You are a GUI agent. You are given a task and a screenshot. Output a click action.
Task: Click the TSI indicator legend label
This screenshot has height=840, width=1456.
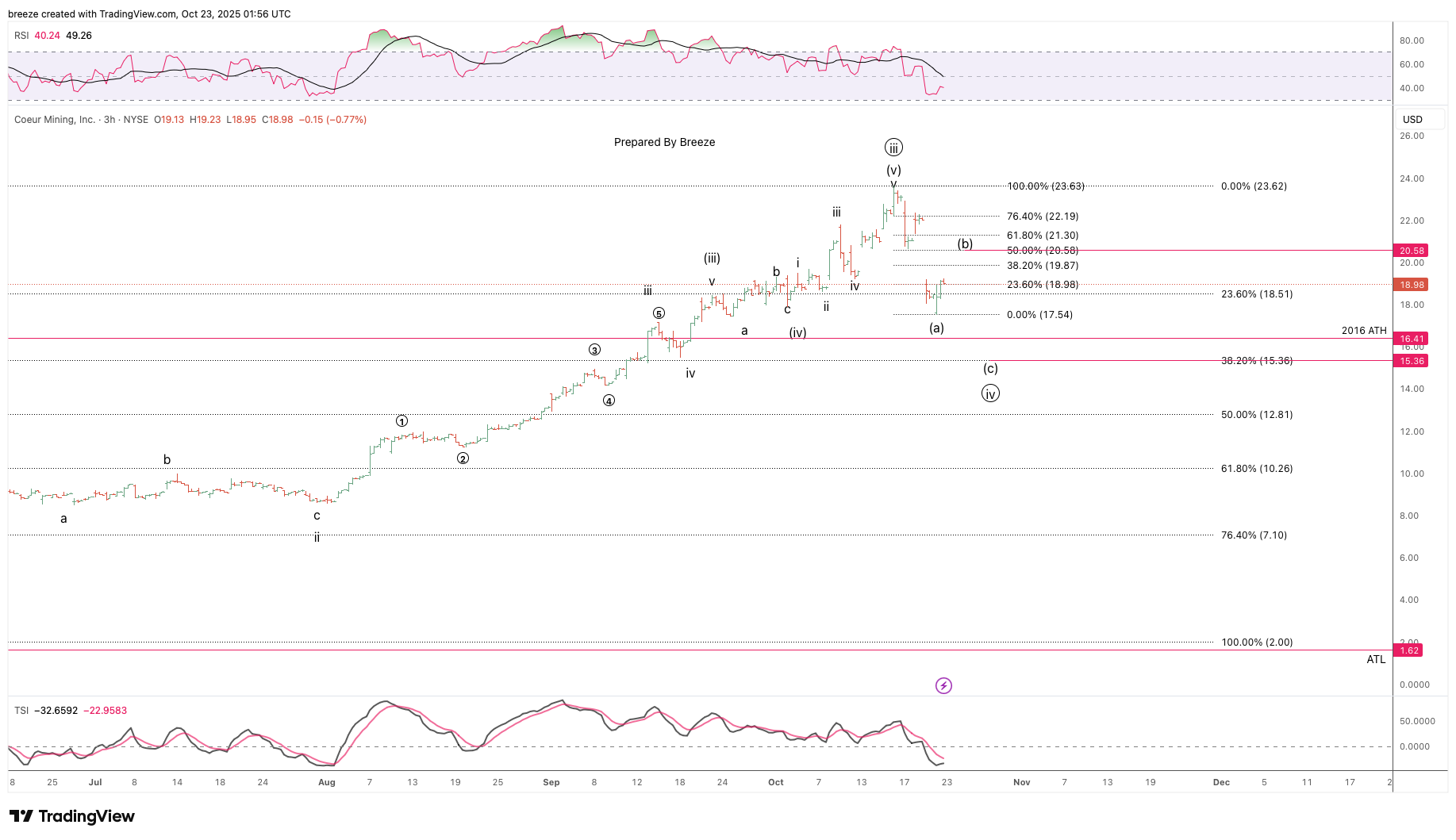21,711
